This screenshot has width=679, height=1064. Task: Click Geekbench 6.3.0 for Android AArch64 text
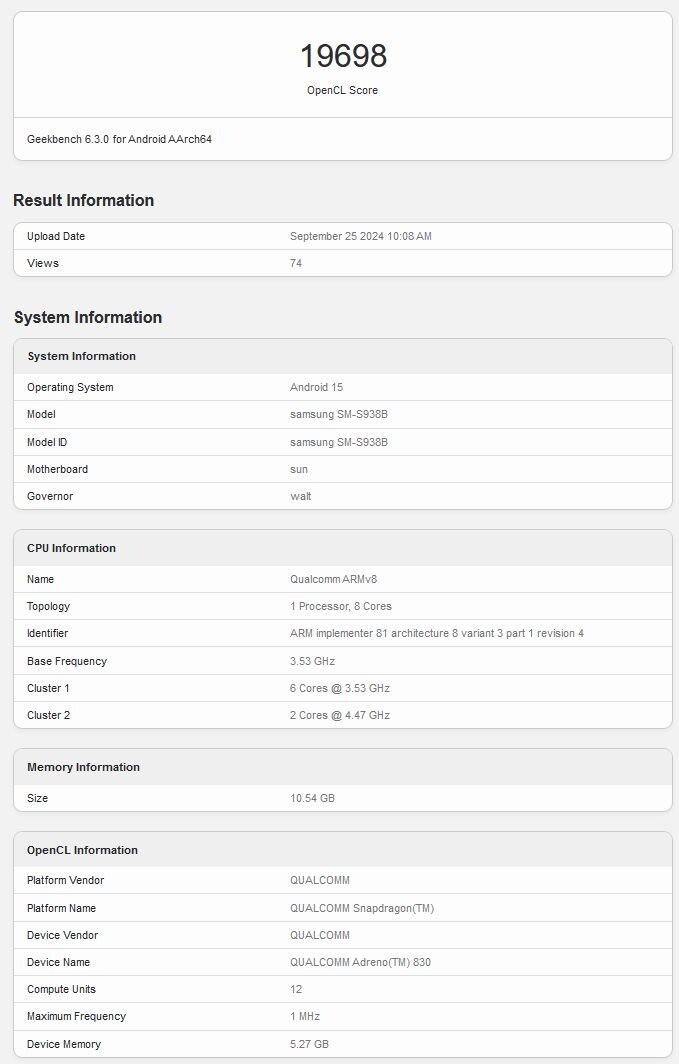pyautogui.click(x=119, y=139)
